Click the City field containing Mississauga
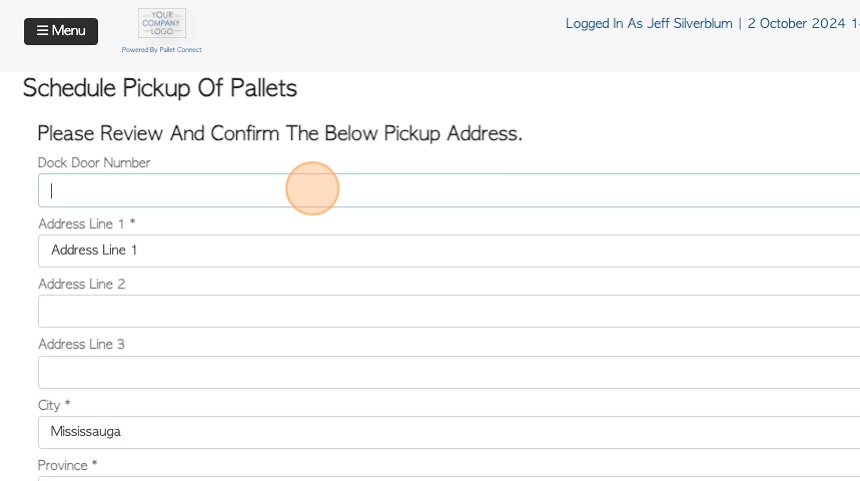The height and width of the screenshot is (481, 860). pos(449,432)
